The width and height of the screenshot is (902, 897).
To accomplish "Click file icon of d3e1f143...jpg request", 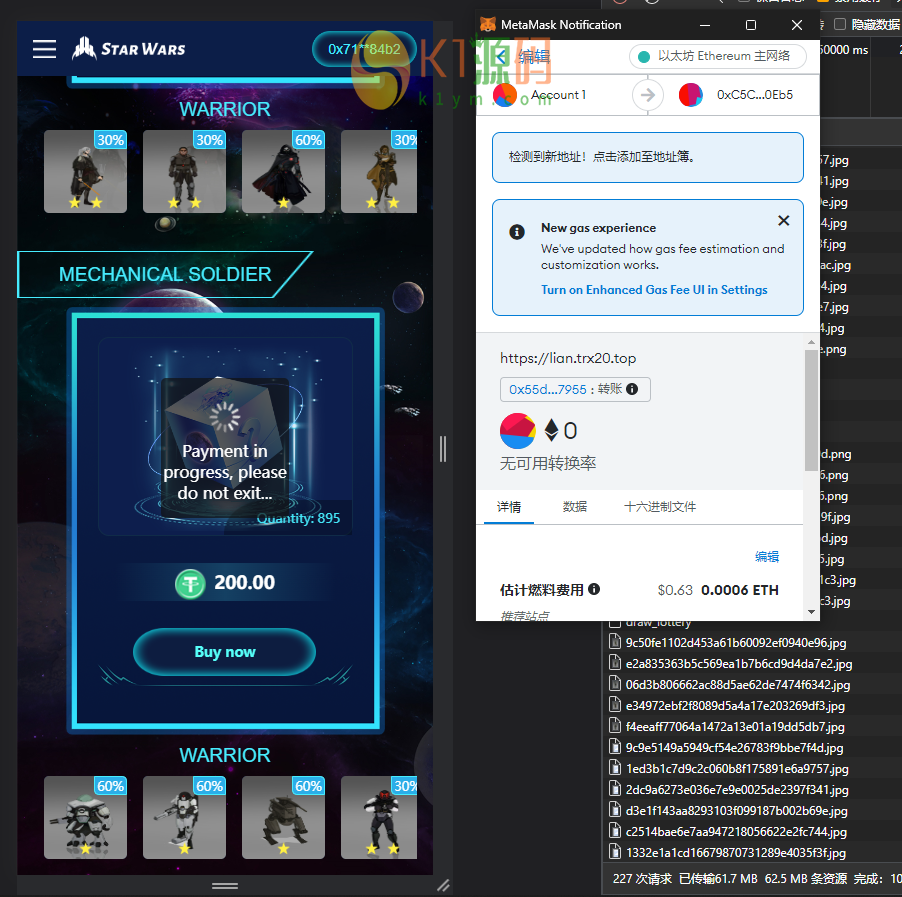I will coord(615,810).
